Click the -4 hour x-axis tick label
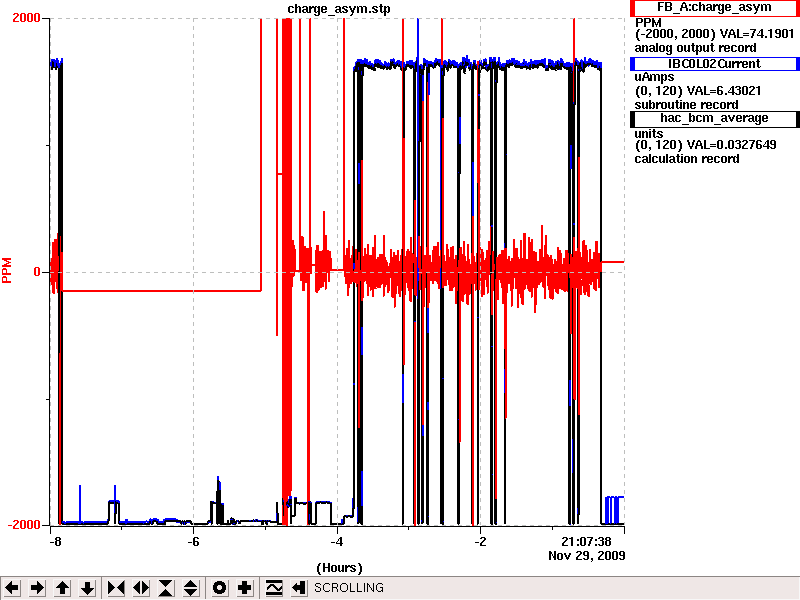Viewport: 800px width, 600px height. point(337,541)
